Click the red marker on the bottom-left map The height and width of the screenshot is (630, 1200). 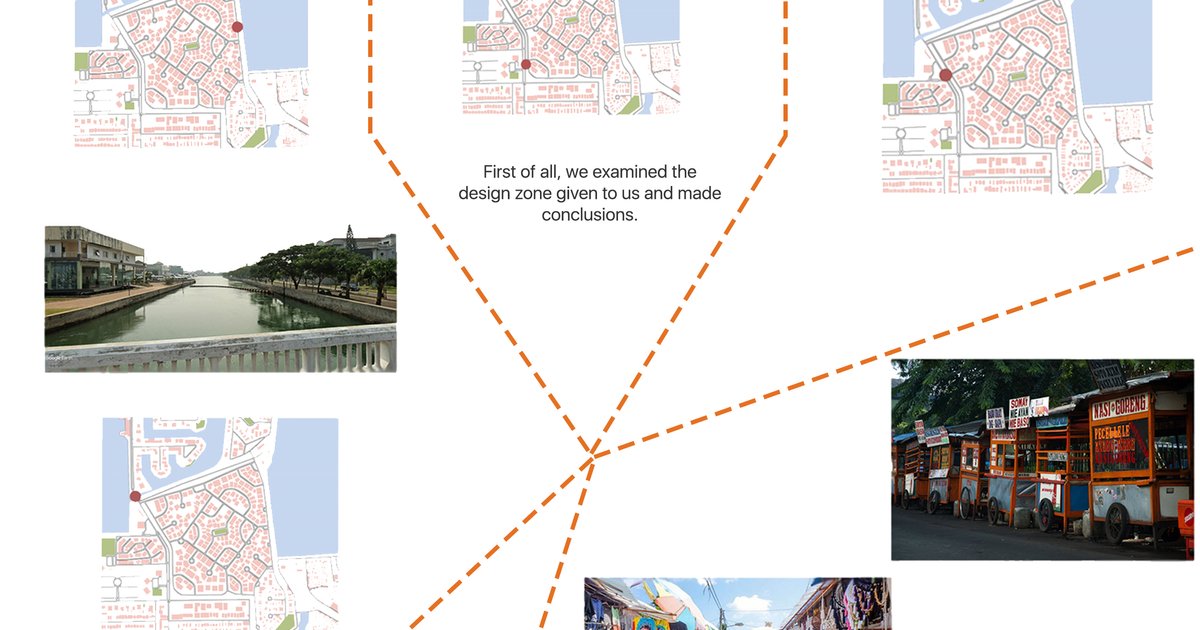(x=135, y=496)
